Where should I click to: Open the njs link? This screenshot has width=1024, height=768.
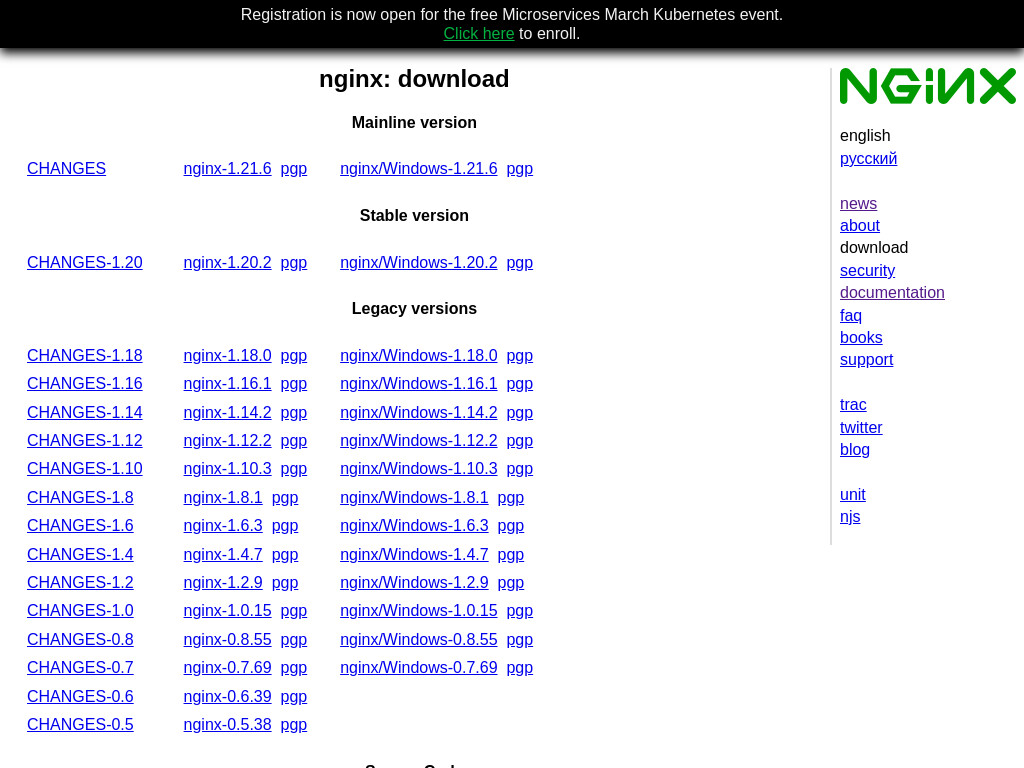(850, 517)
